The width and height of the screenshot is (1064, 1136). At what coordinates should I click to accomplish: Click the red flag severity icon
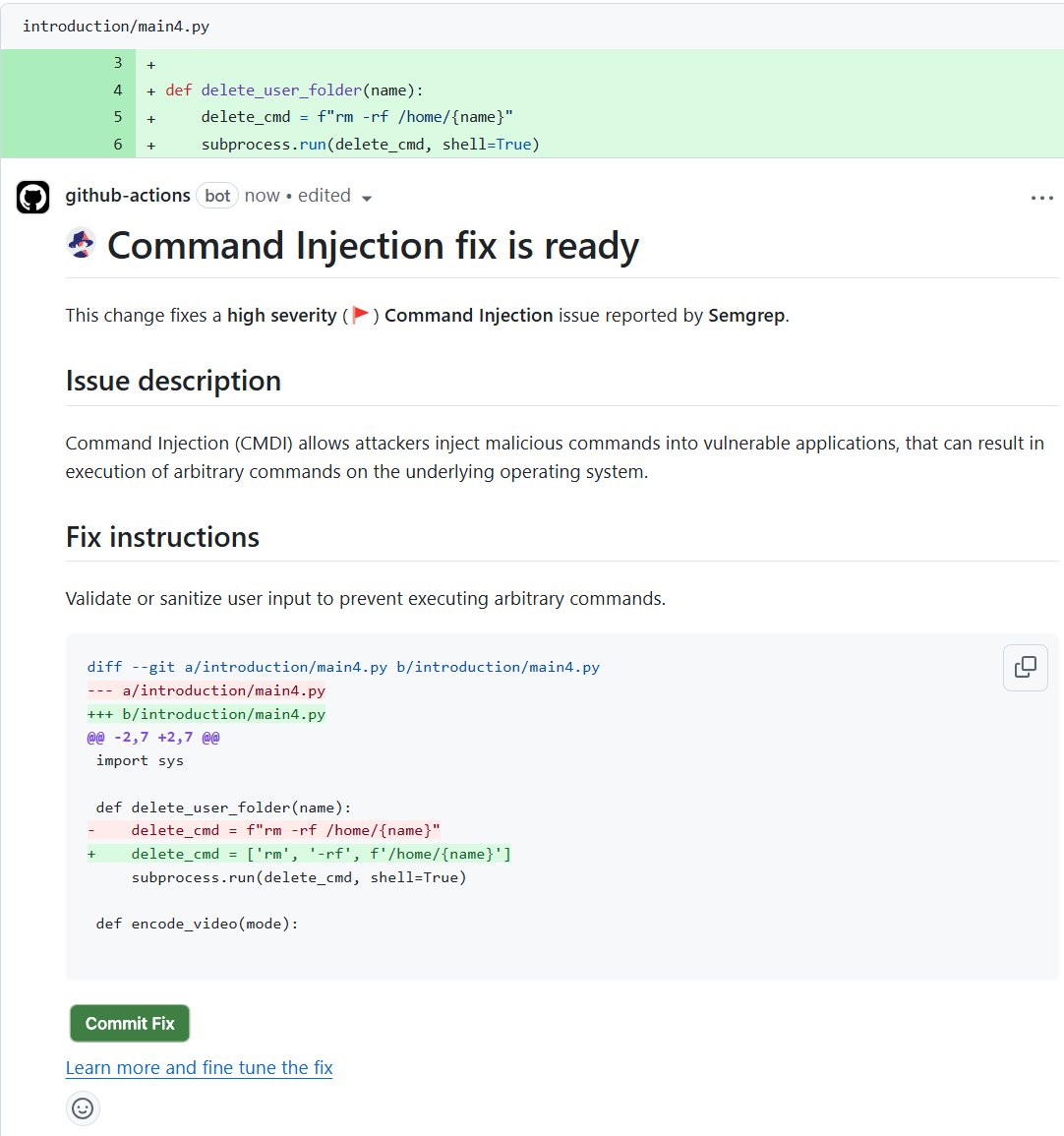tap(361, 315)
